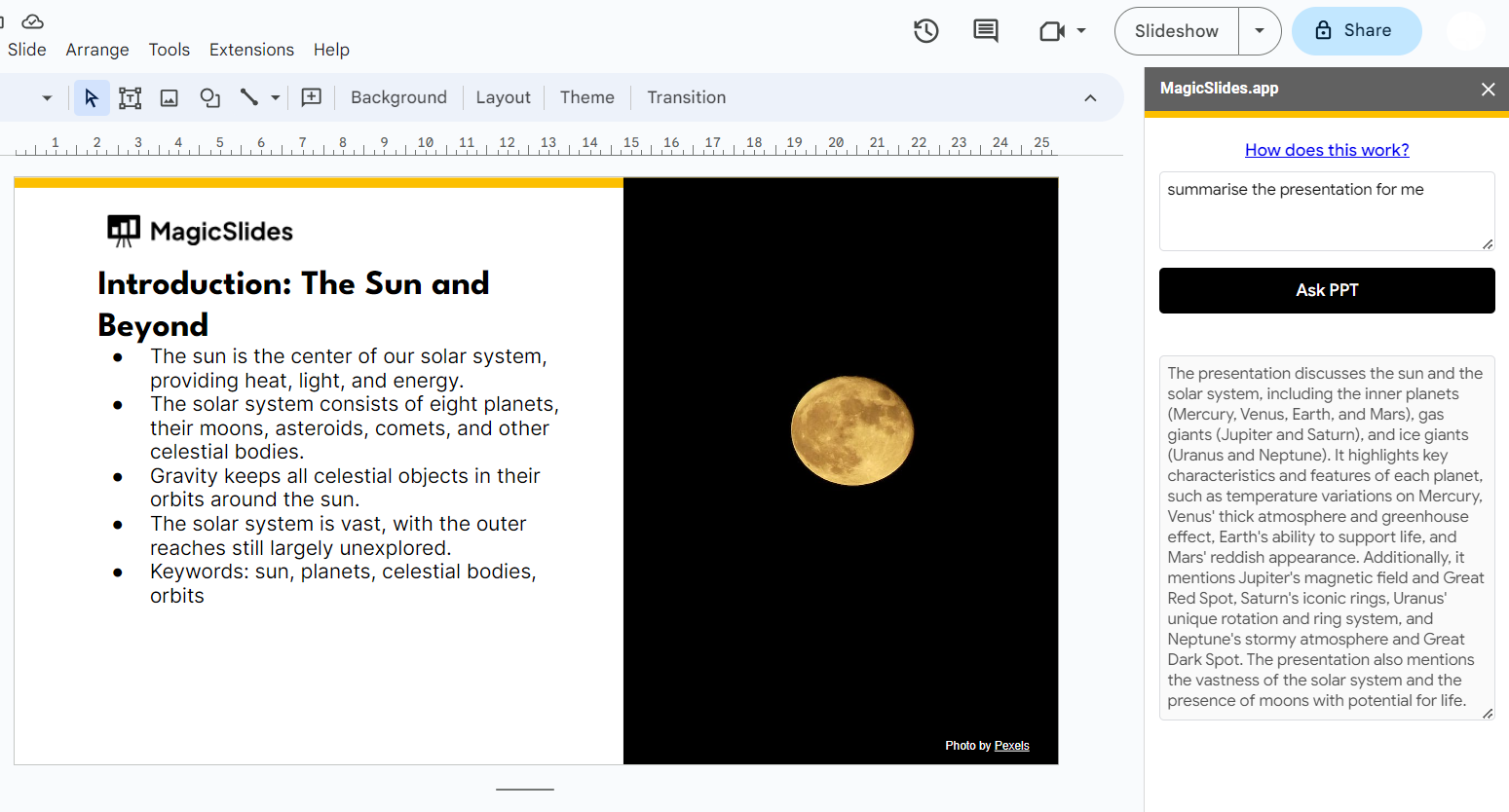Image resolution: width=1509 pixels, height=812 pixels.
Task: Close the MagicSlides.app sidebar panel
Action: tap(1488, 89)
